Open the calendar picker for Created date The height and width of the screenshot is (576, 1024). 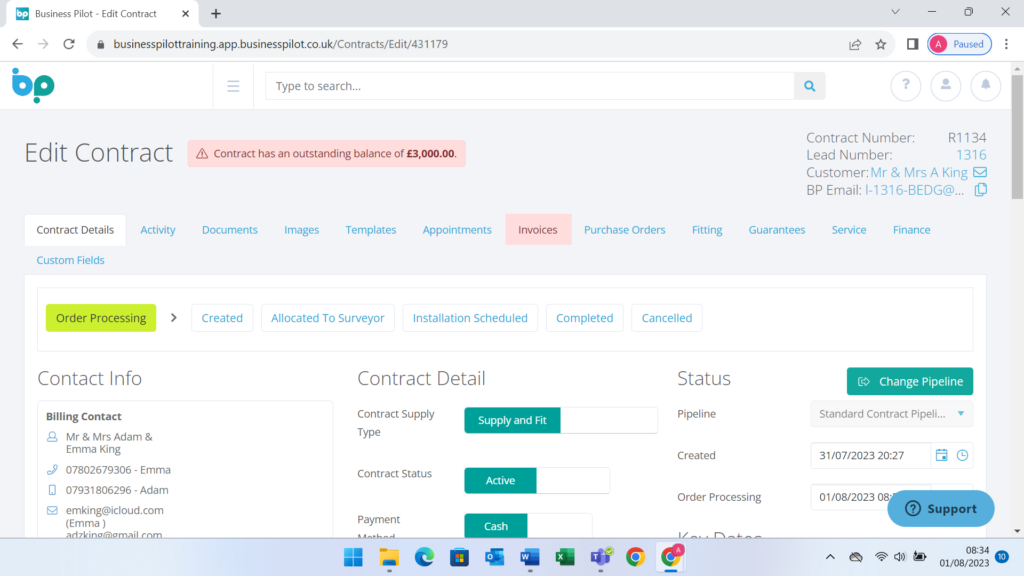941,455
